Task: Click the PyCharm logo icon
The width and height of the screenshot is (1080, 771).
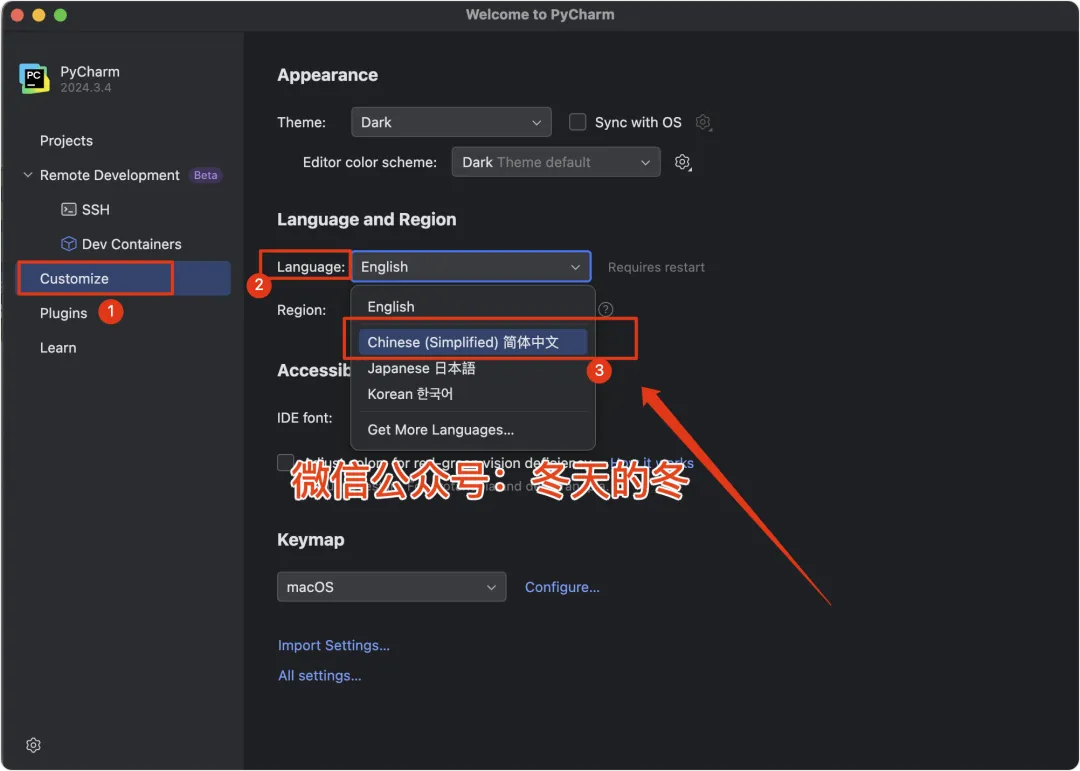Action: point(34,79)
